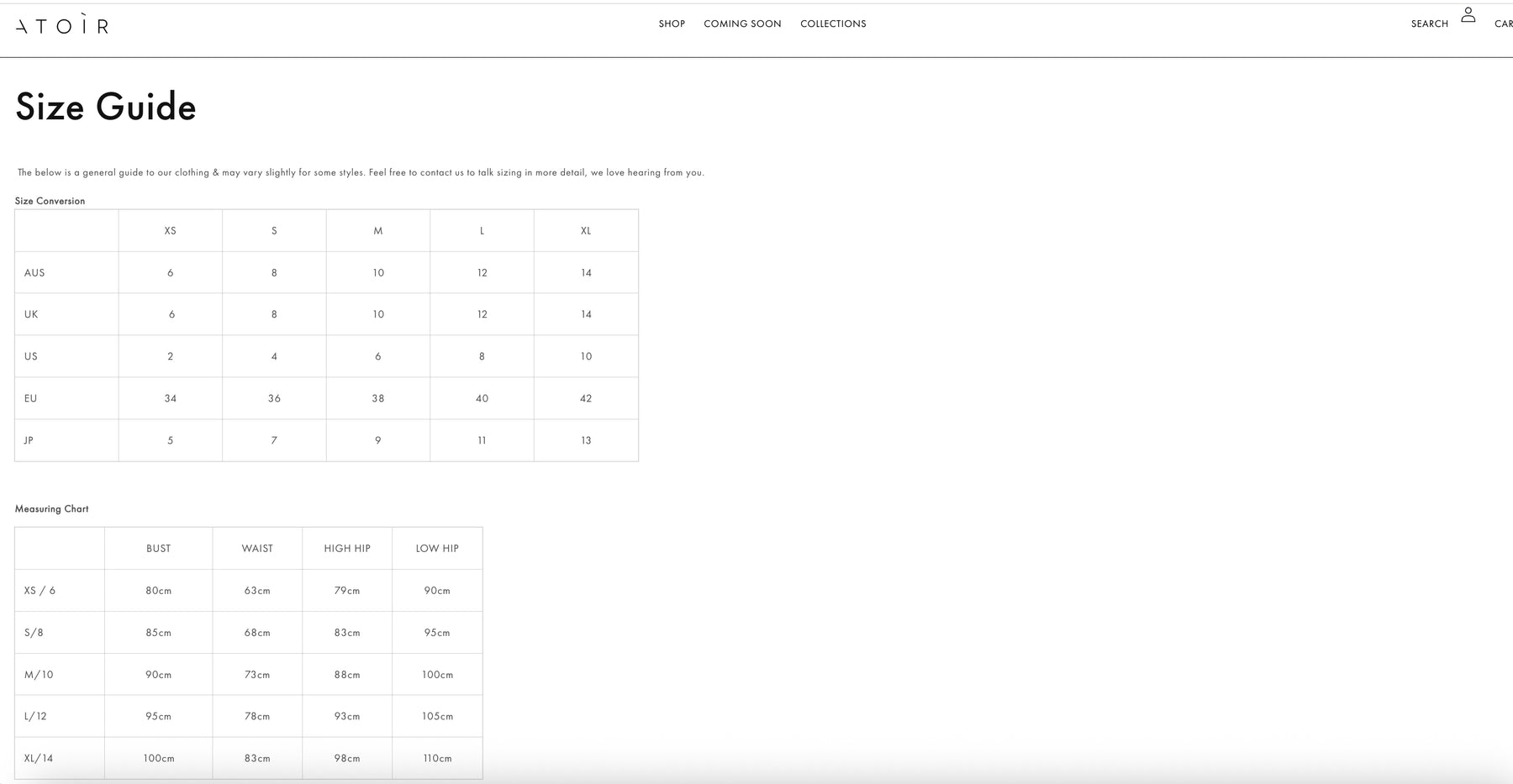Click the AUS row label

point(34,272)
